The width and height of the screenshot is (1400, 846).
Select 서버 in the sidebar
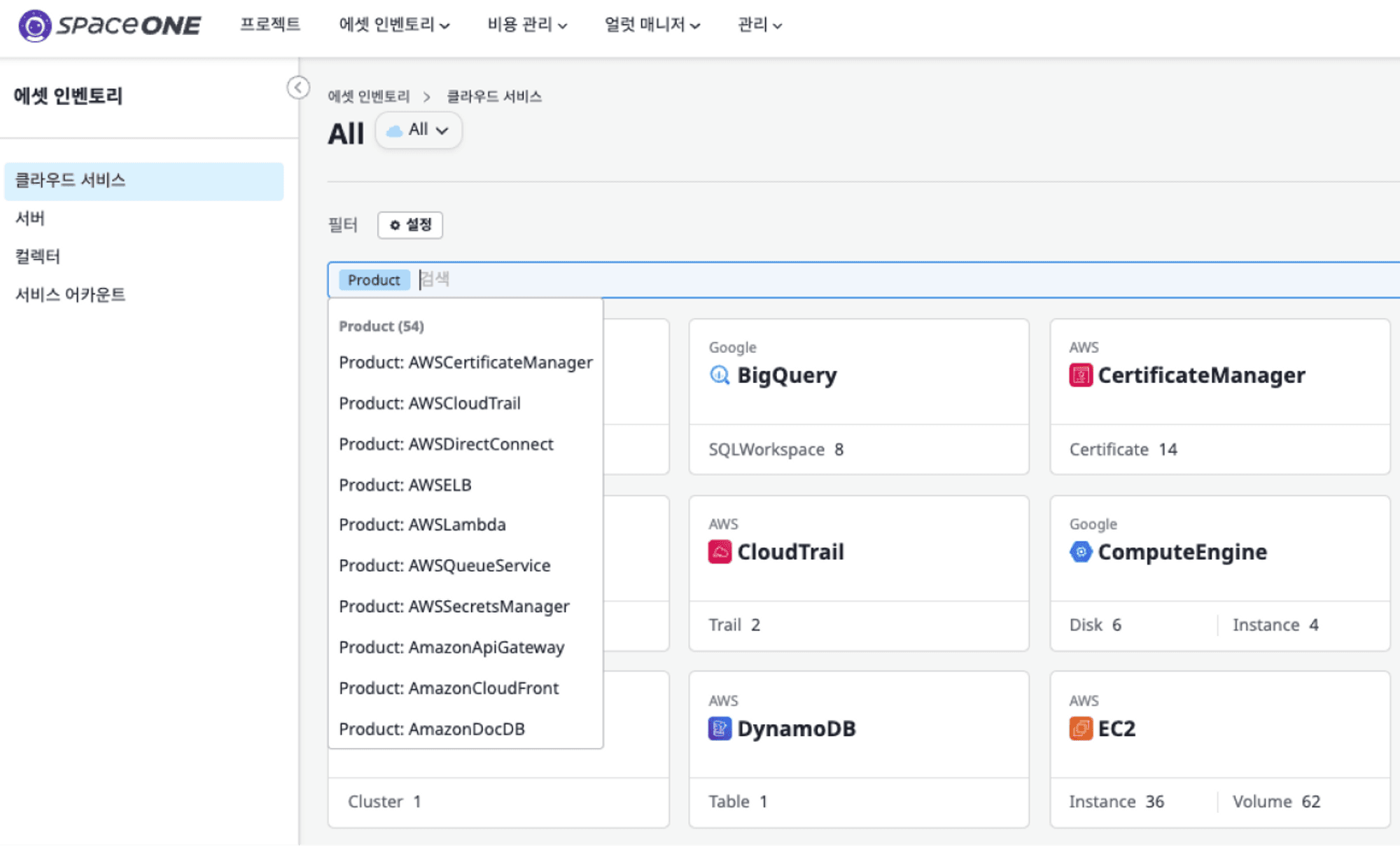pos(30,219)
